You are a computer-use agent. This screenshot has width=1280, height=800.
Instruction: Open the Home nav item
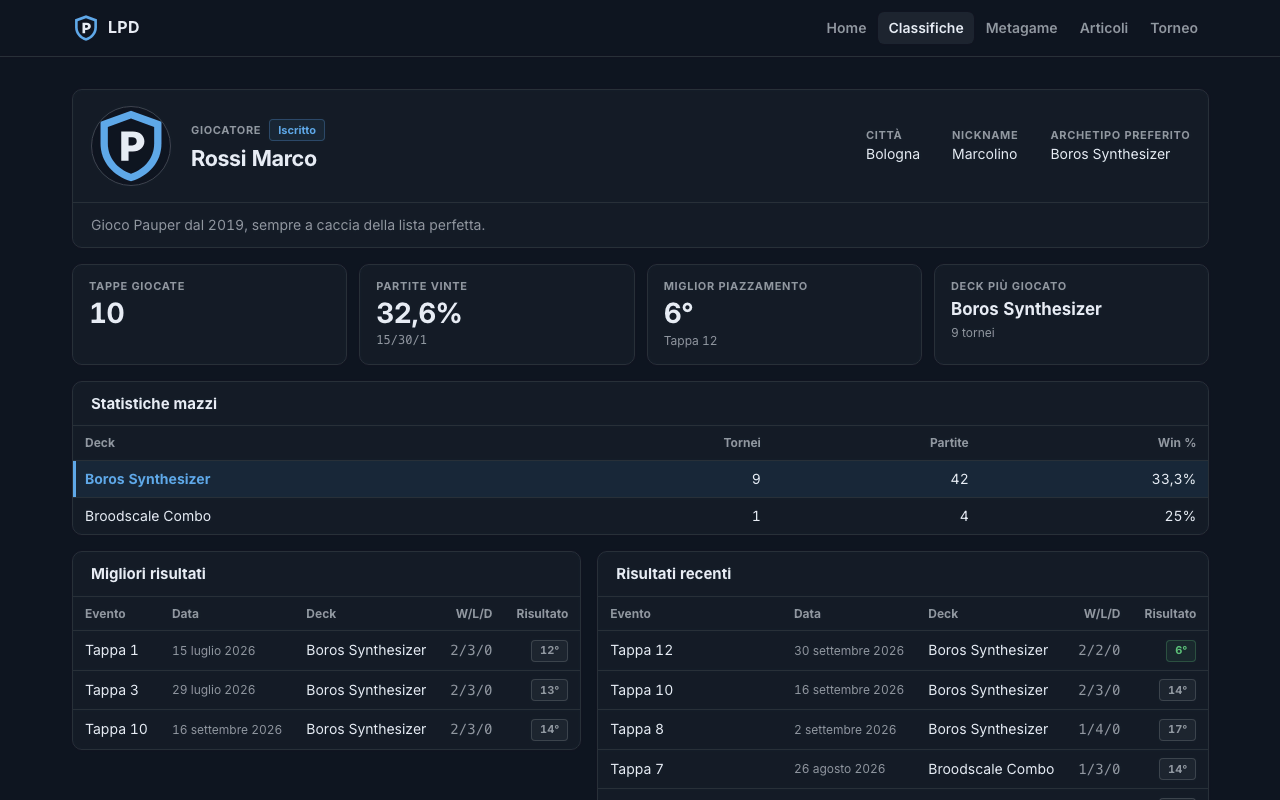(846, 28)
